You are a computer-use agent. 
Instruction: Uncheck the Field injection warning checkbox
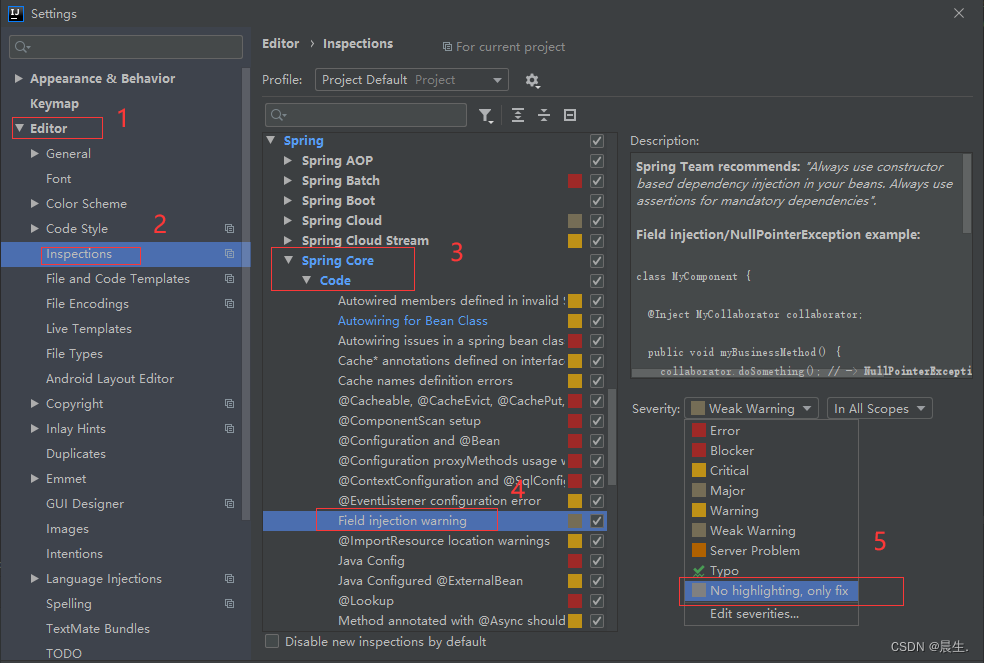click(x=597, y=520)
